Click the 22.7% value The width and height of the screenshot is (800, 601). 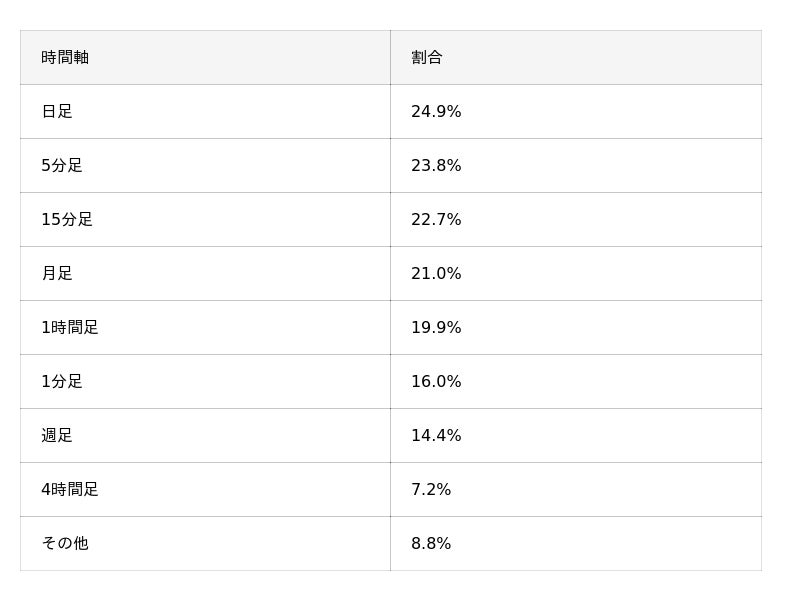click(436, 220)
